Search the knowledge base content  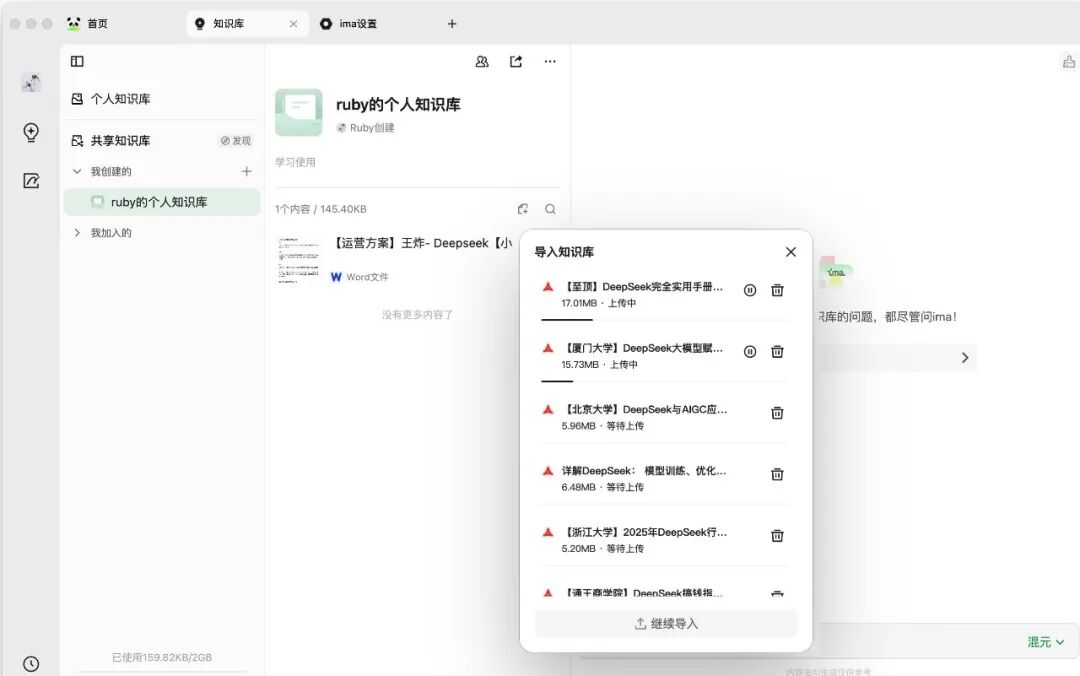(x=550, y=209)
